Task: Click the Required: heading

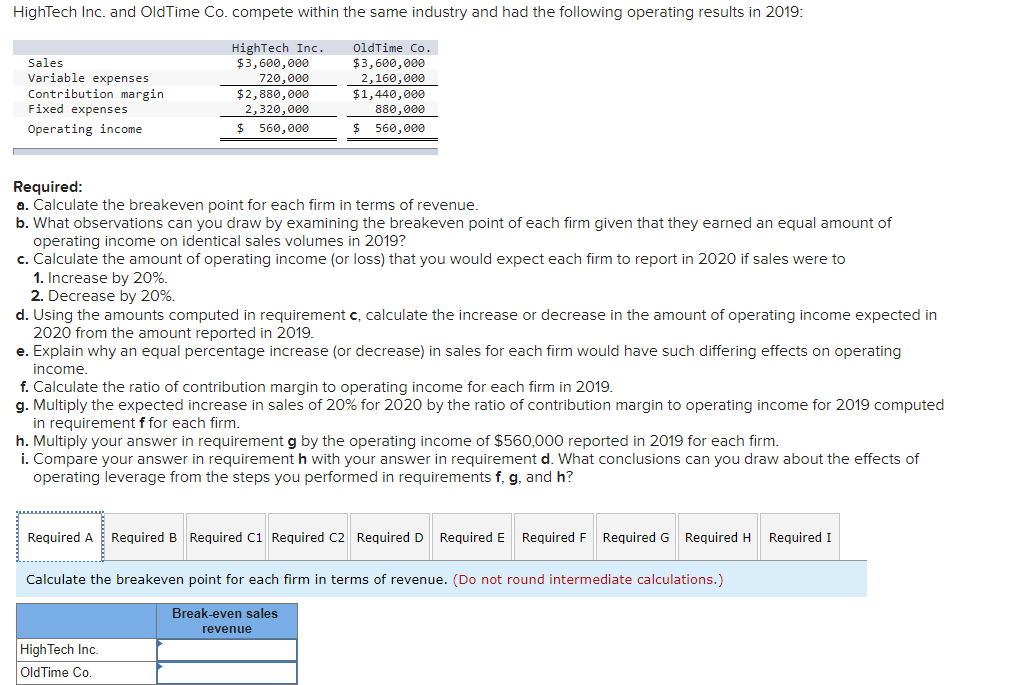Action: pyautogui.click(x=48, y=187)
